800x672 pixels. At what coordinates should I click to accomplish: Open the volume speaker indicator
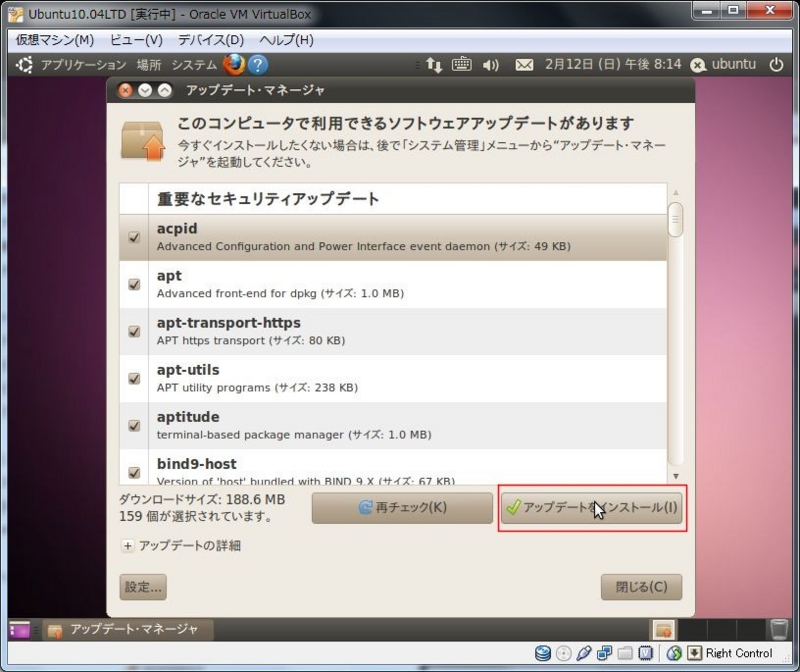tap(490, 65)
